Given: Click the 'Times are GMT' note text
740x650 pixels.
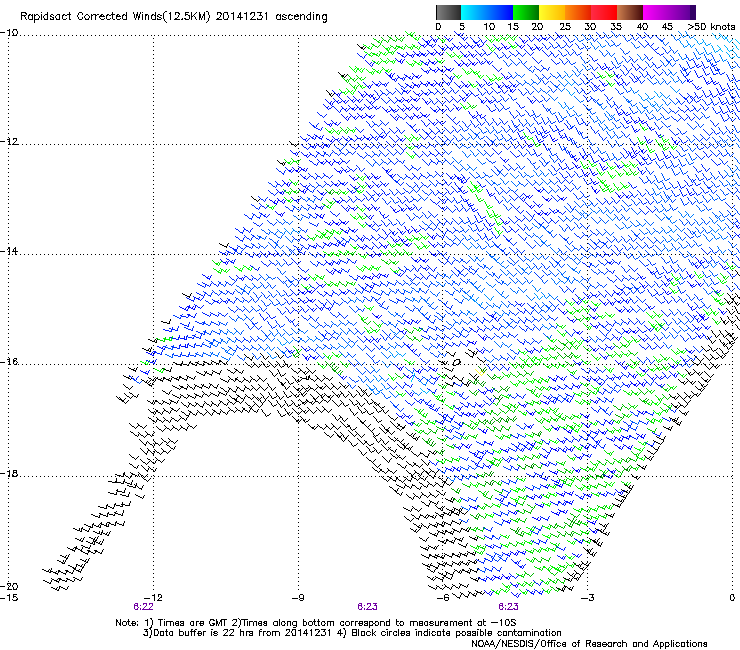Looking at the screenshot, I should [192, 623].
